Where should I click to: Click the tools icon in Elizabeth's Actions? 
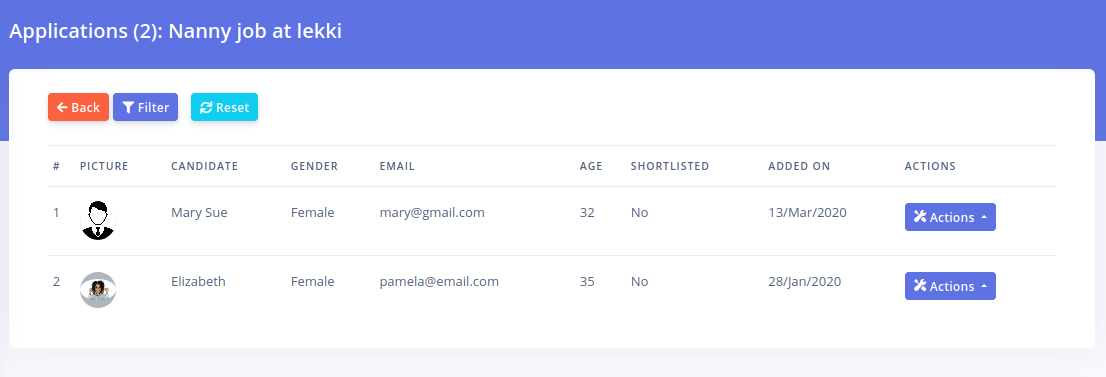pos(920,286)
